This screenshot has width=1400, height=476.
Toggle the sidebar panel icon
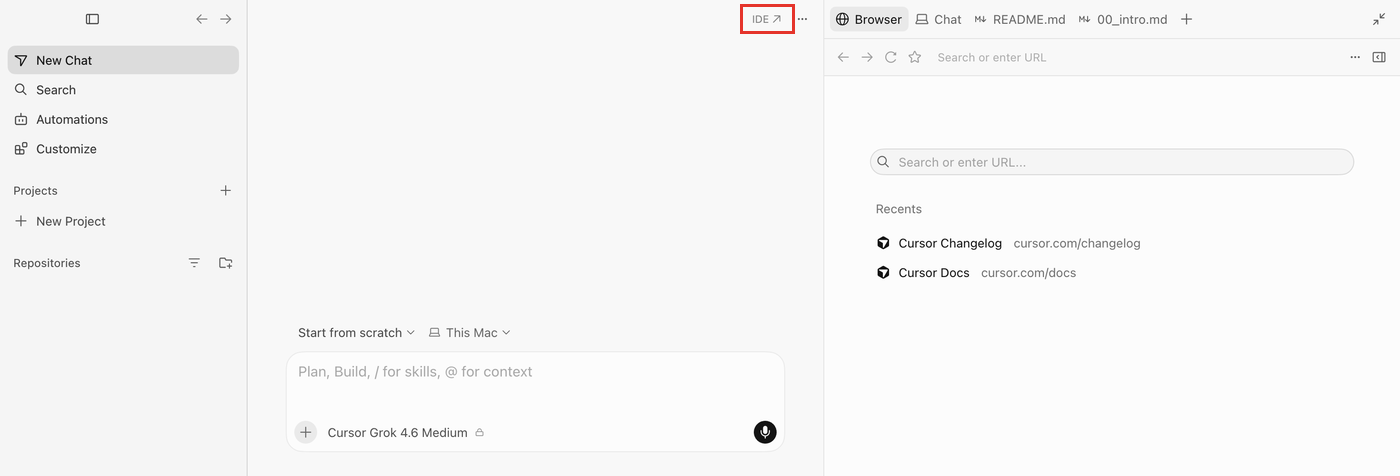[92, 19]
